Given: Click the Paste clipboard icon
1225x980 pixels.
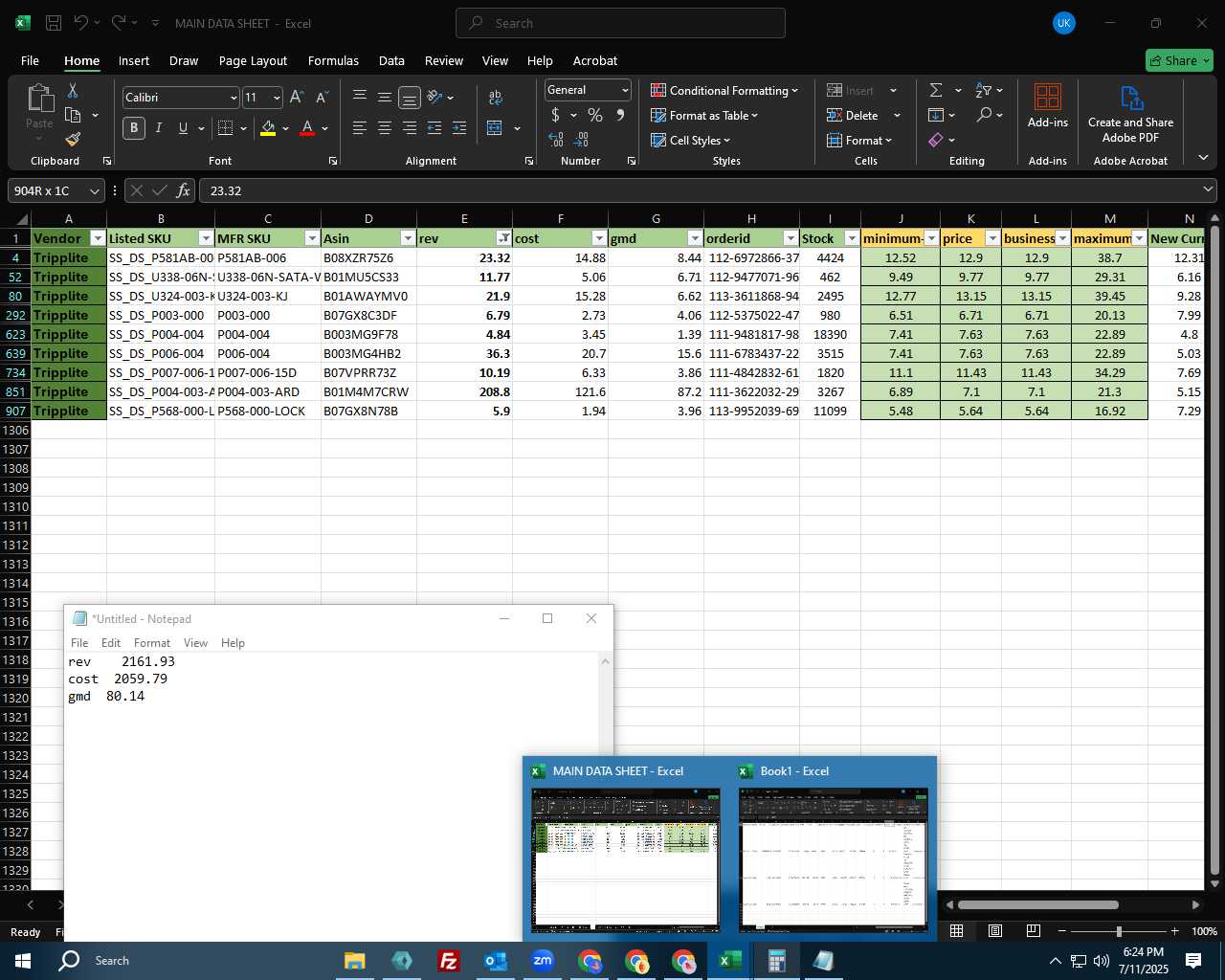Looking at the screenshot, I should [39, 99].
